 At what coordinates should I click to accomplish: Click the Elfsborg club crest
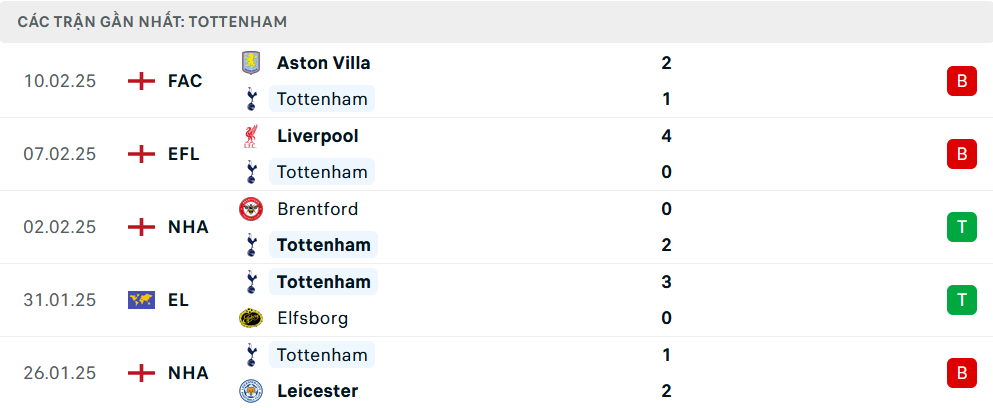(250, 318)
